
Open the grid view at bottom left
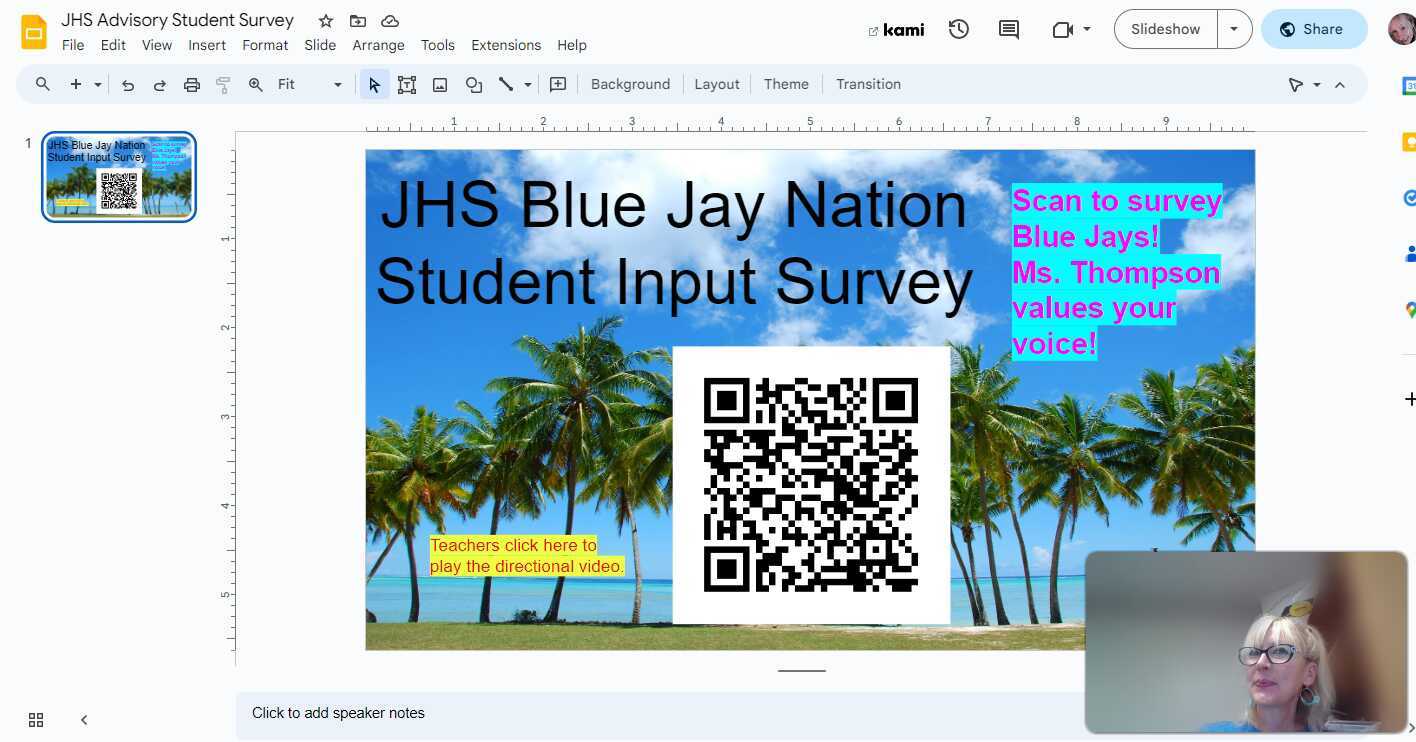(36, 719)
